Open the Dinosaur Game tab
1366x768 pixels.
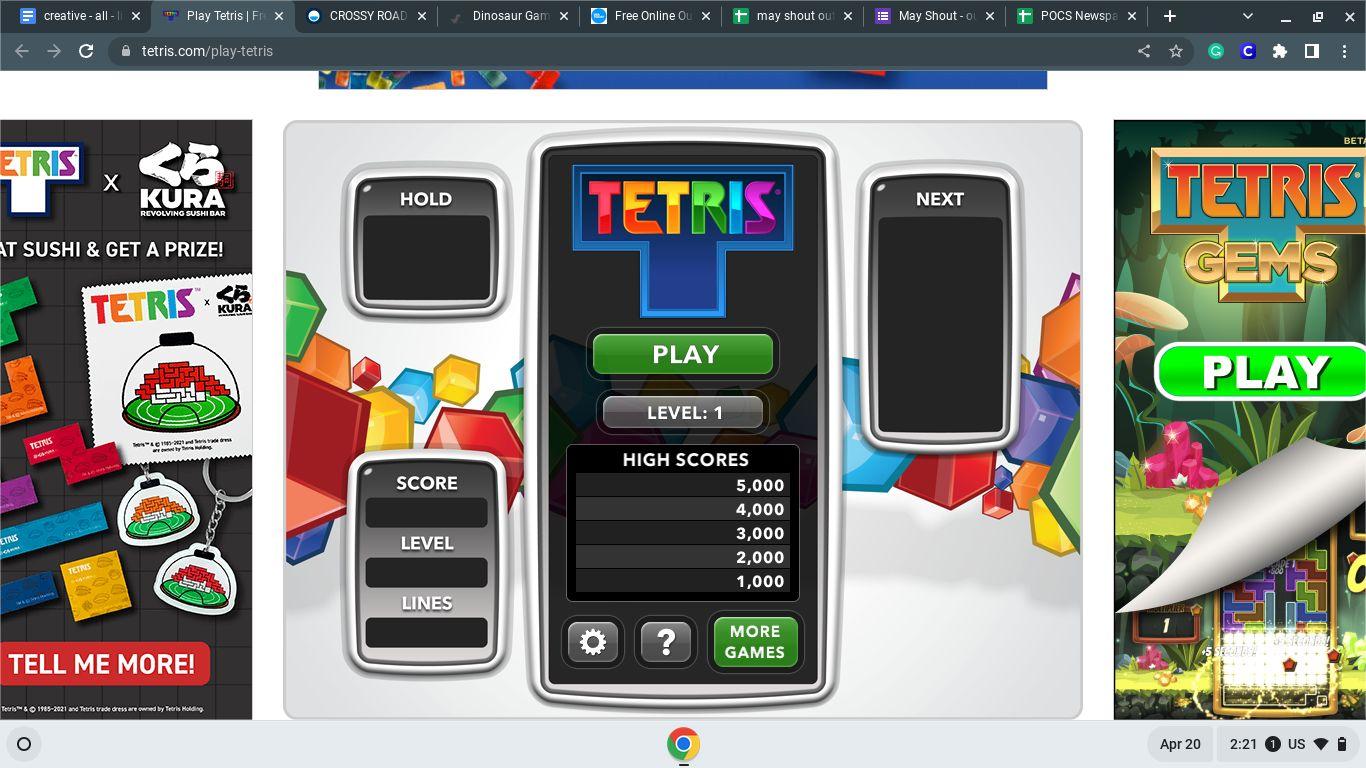point(507,16)
